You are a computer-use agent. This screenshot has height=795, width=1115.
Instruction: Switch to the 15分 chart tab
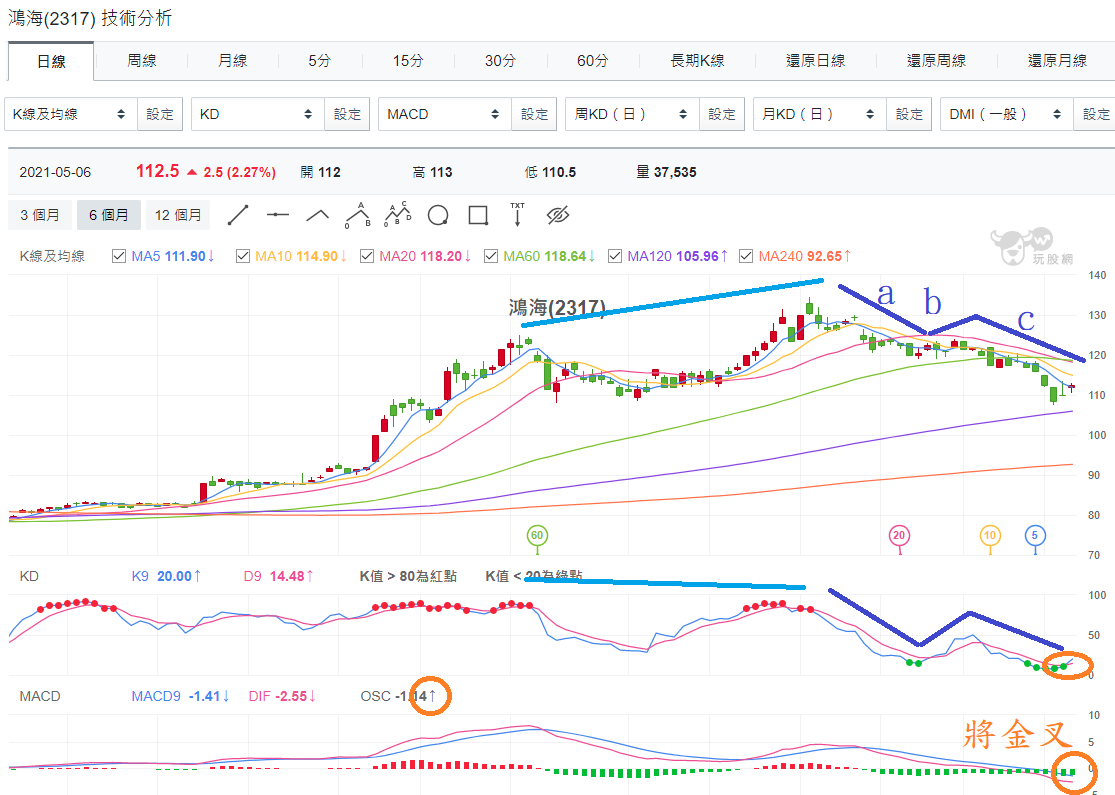click(408, 61)
